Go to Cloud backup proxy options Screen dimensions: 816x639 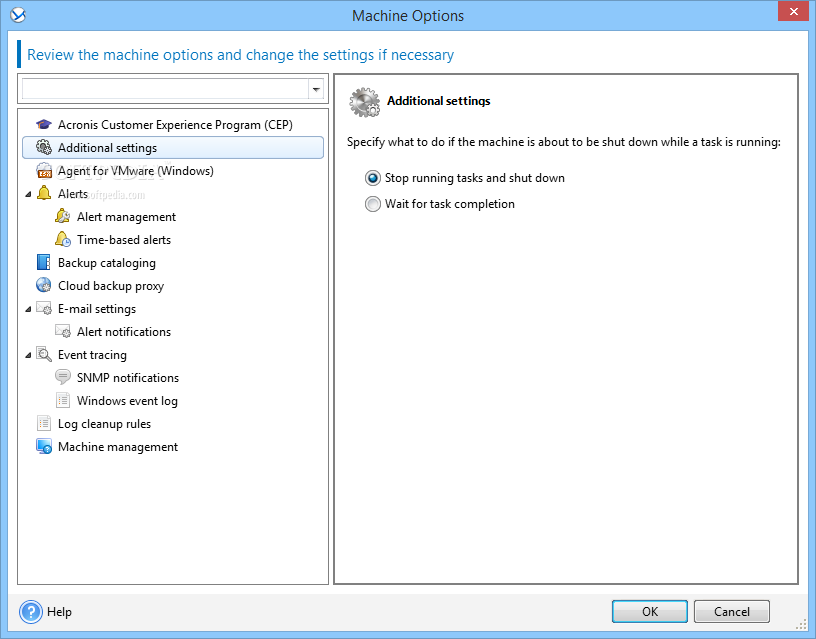[111, 286]
